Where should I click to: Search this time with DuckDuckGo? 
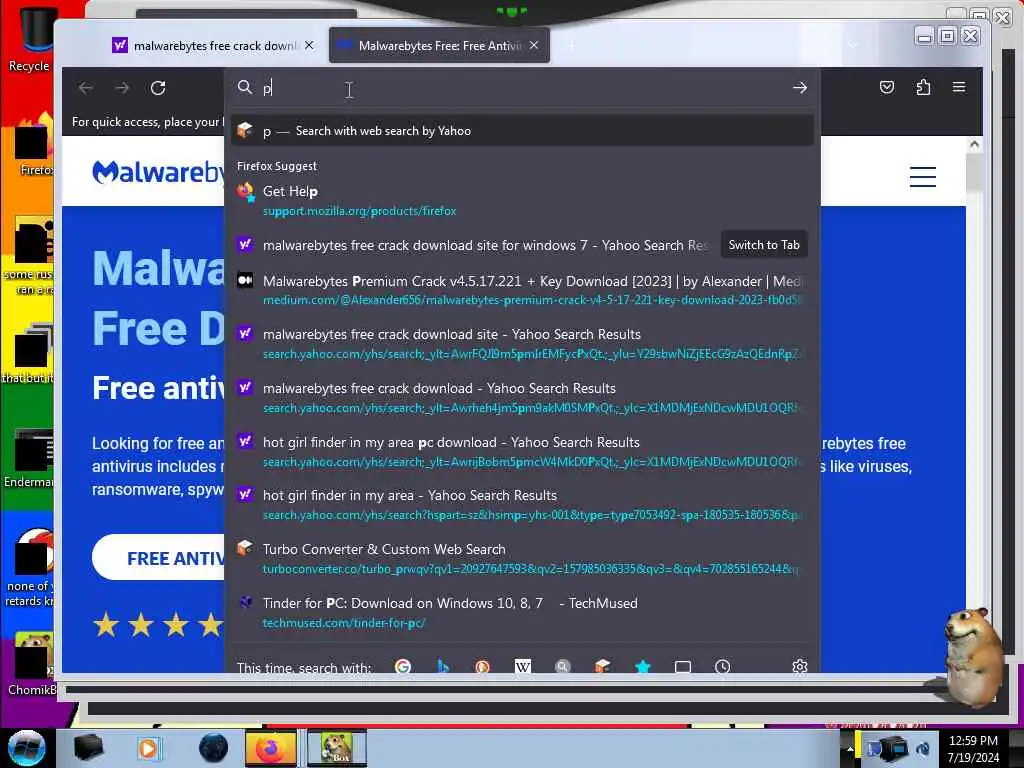tap(483, 666)
